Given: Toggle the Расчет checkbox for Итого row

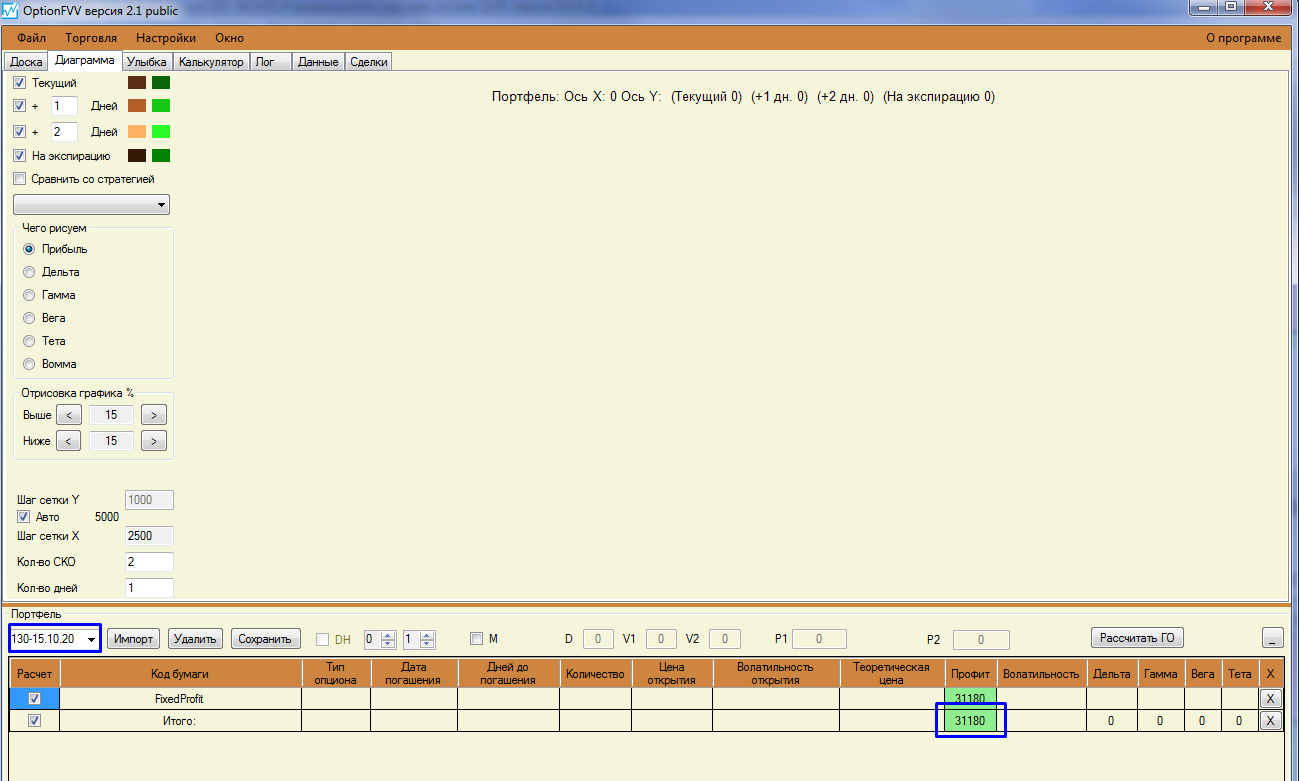Looking at the screenshot, I should (x=35, y=721).
